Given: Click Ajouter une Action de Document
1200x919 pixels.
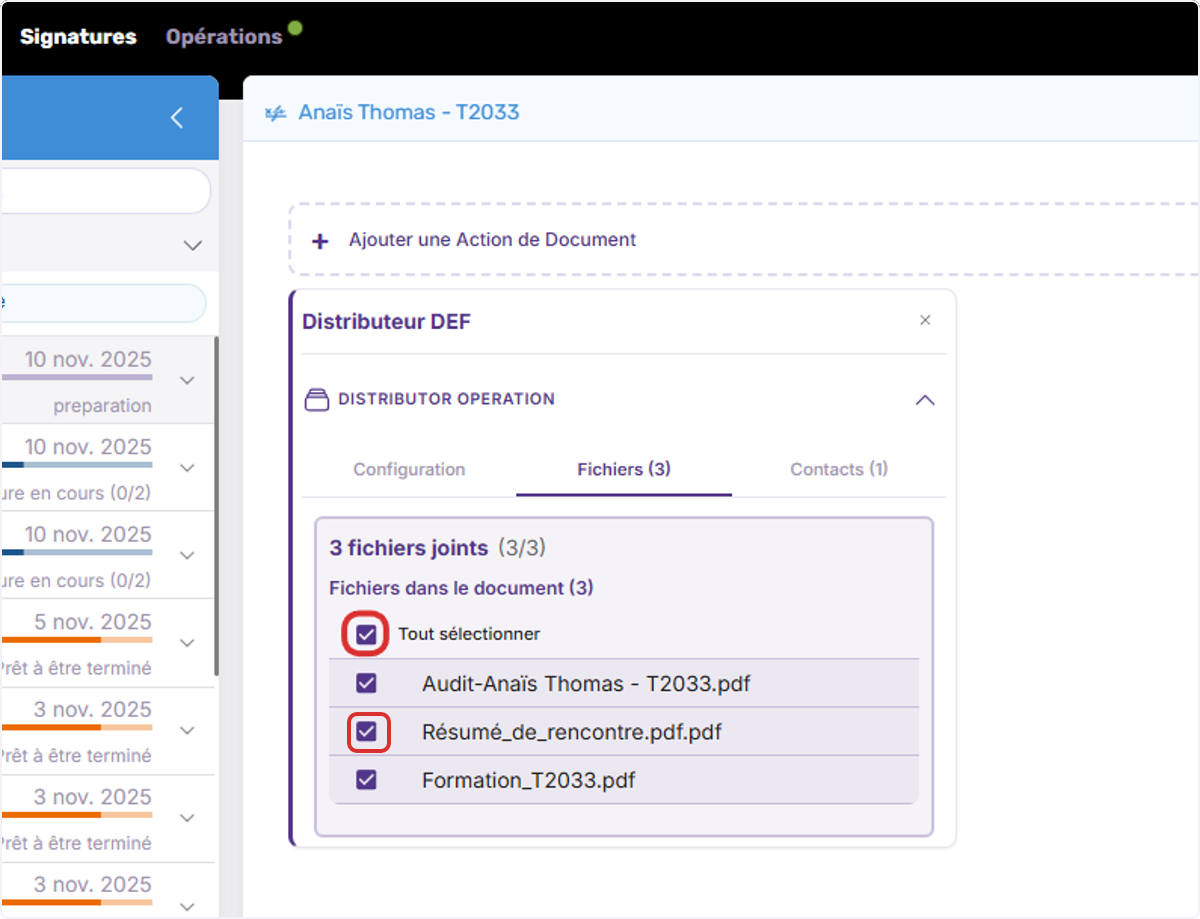Looking at the screenshot, I should tap(493, 240).
